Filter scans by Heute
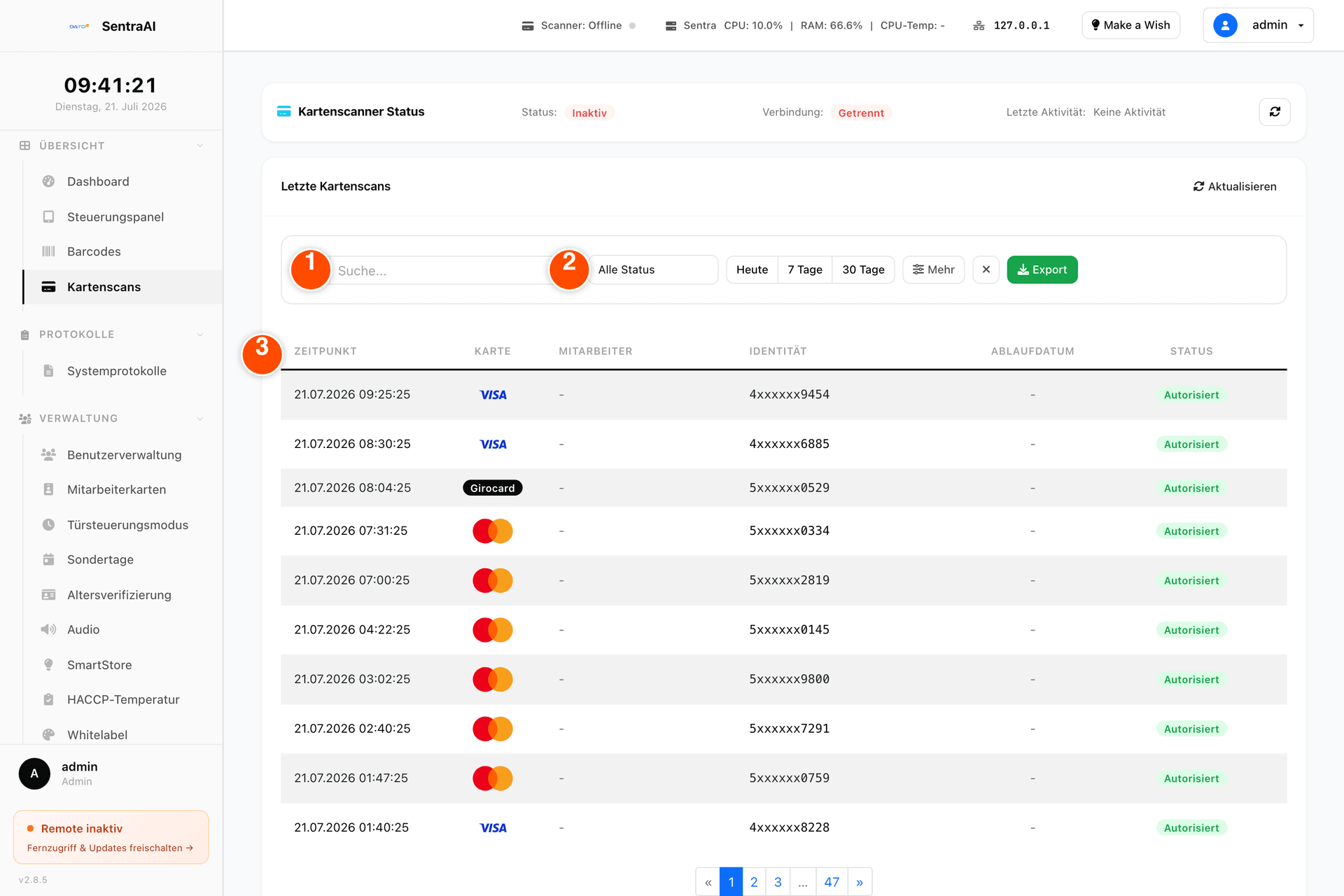The image size is (1344, 896). (x=752, y=269)
